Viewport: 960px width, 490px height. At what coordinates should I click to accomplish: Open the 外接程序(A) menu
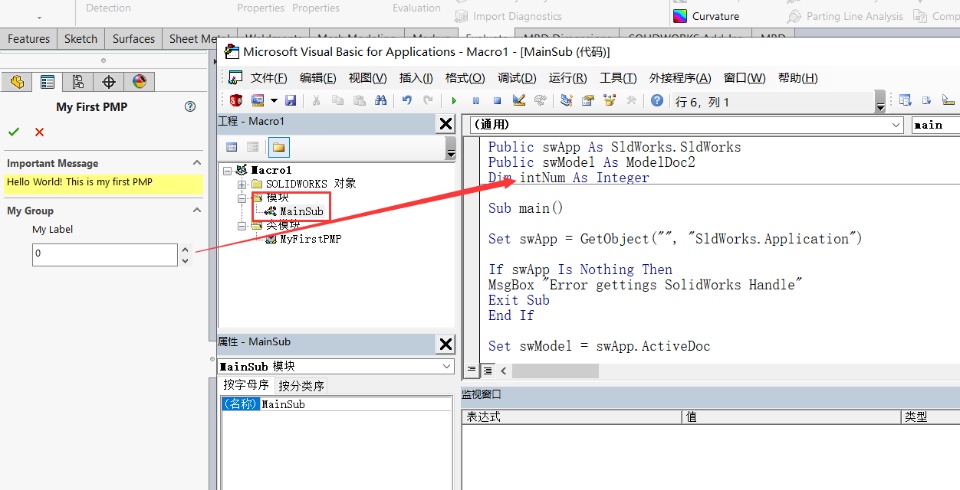click(x=680, y=78)
